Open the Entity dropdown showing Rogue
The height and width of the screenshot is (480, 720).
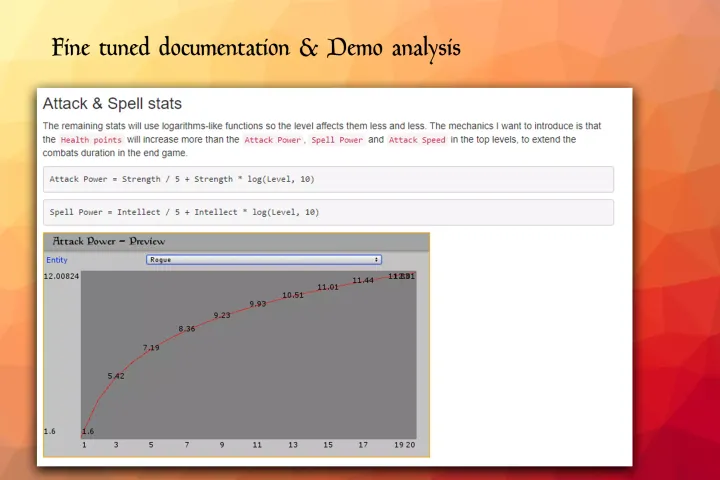(x=264, y=260)
